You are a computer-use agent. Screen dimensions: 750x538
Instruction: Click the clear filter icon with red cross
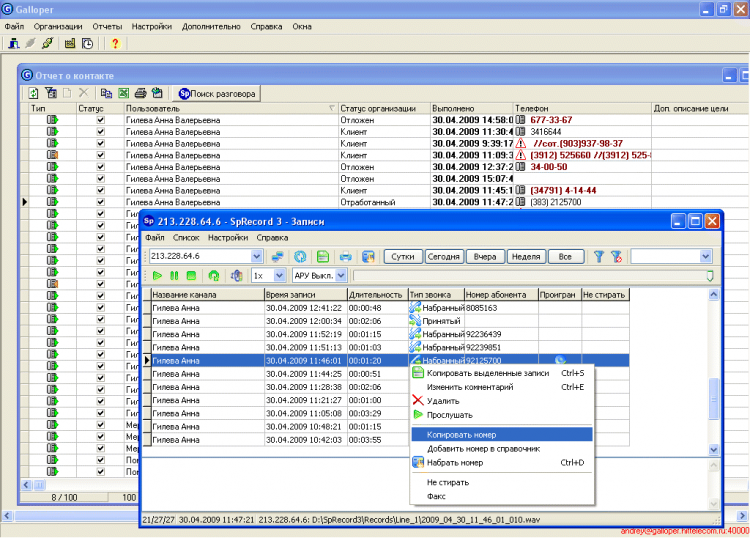click(617, 256)
